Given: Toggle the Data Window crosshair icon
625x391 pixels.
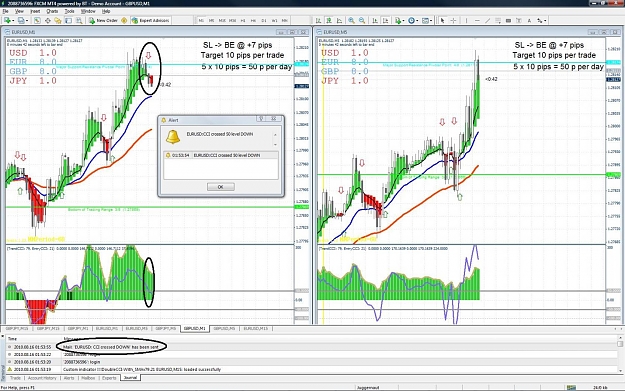Looking at the screenshot, I should pos(47,20).
